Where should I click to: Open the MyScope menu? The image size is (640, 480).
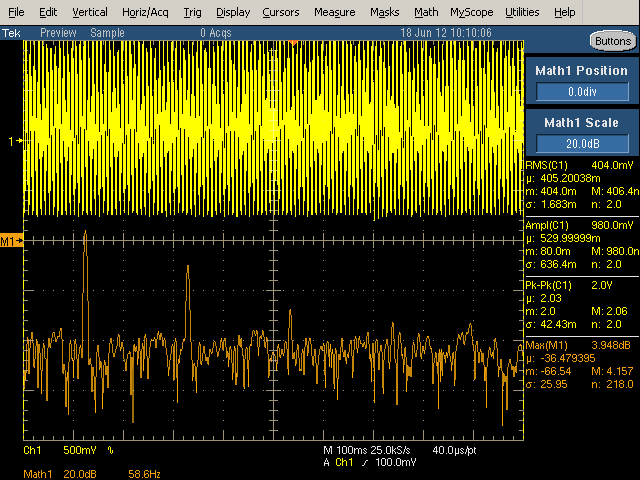click(472, 13)
